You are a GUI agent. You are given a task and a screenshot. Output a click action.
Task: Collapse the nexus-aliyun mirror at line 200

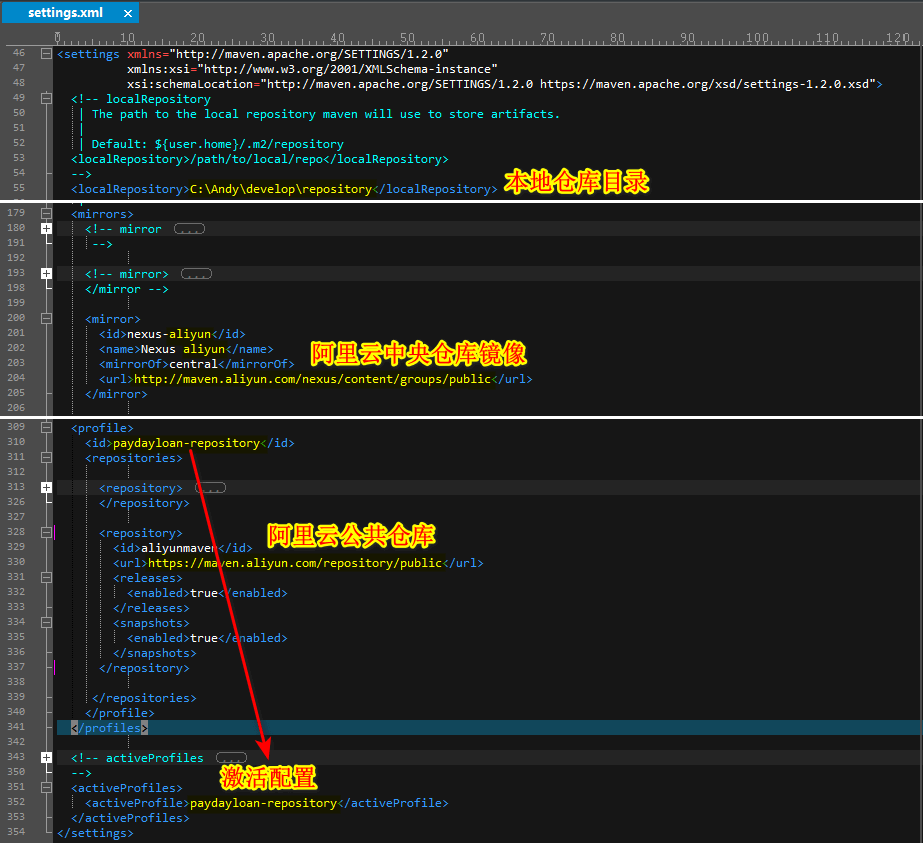(46, 319)
